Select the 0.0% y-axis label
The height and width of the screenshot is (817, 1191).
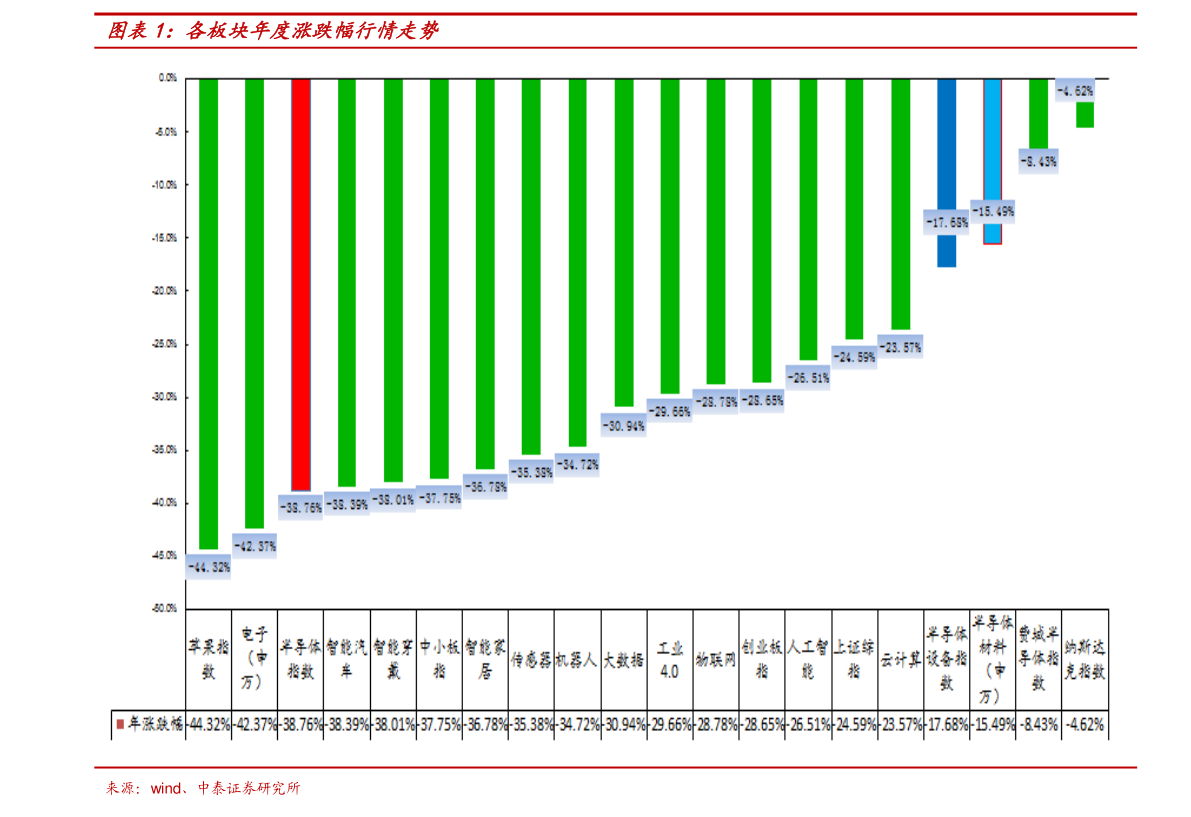[167, 78]
